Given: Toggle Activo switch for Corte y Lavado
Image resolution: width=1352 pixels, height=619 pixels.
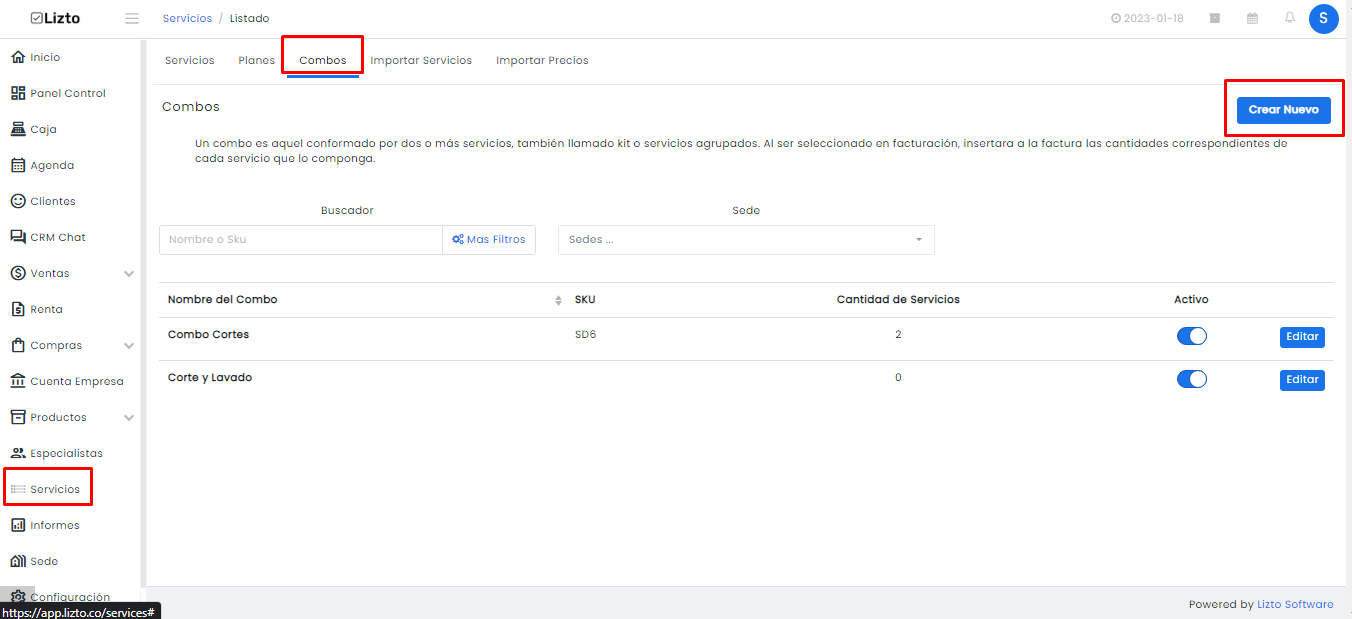Looking at the screenshot, I should [1192, 379].
